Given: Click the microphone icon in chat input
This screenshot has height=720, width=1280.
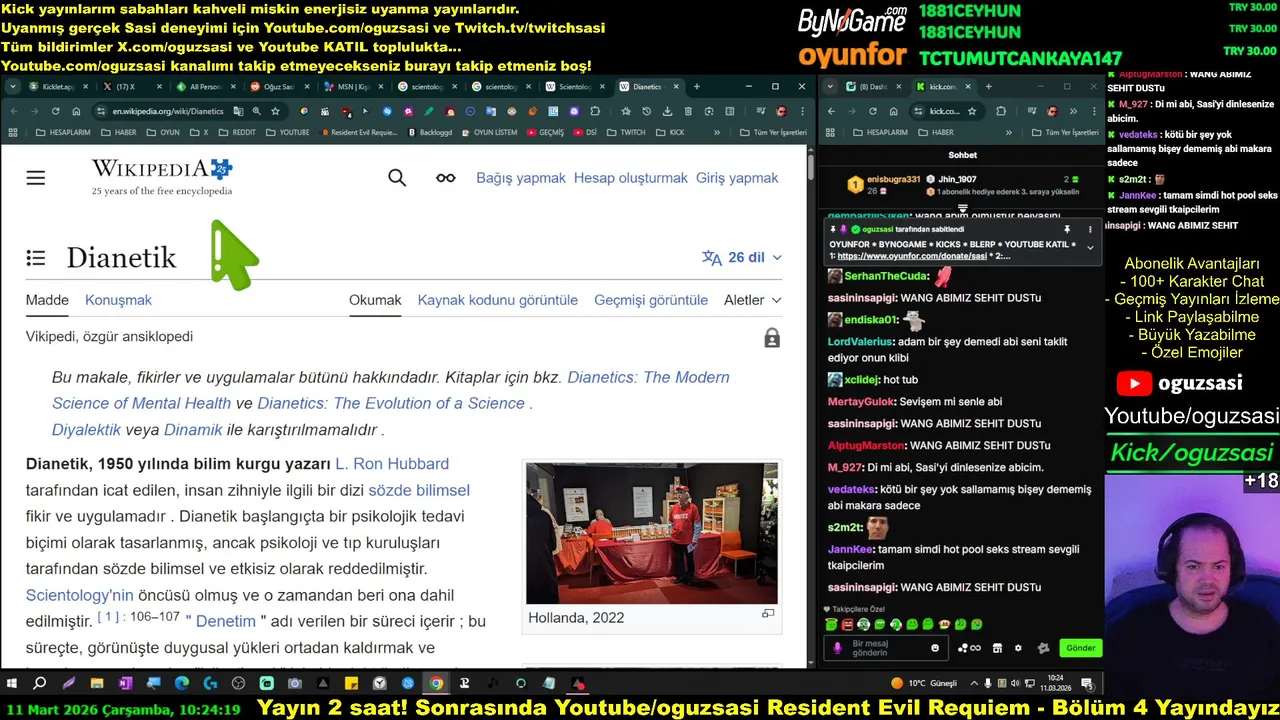Looking at the screenshot, I should (x=837, y=648).
